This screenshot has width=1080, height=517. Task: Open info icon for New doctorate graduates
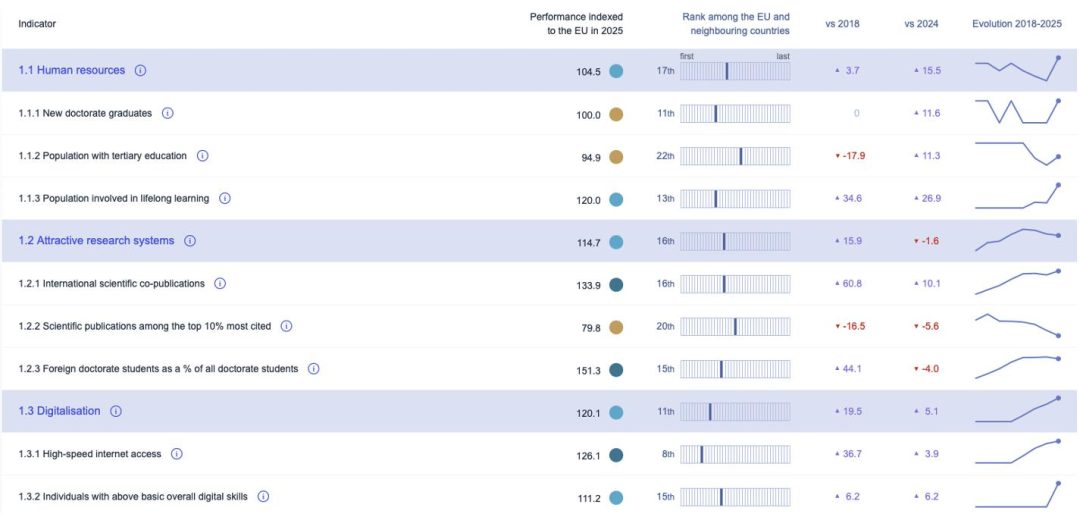(x=167, y=113)
